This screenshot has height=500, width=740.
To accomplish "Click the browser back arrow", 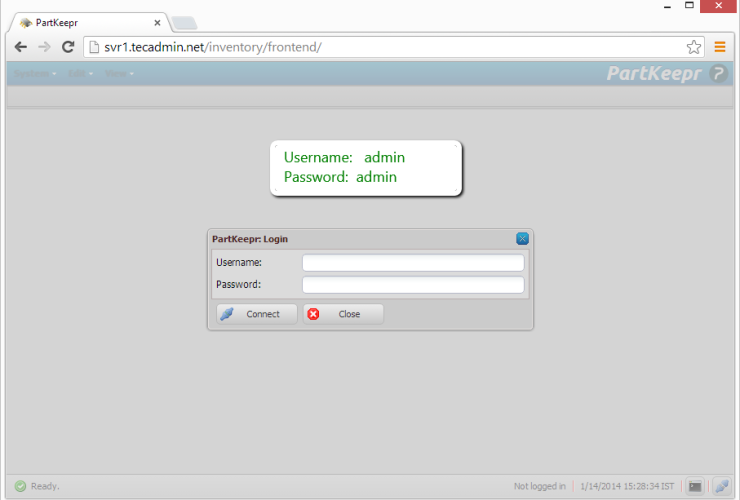I will click(20, 46).
